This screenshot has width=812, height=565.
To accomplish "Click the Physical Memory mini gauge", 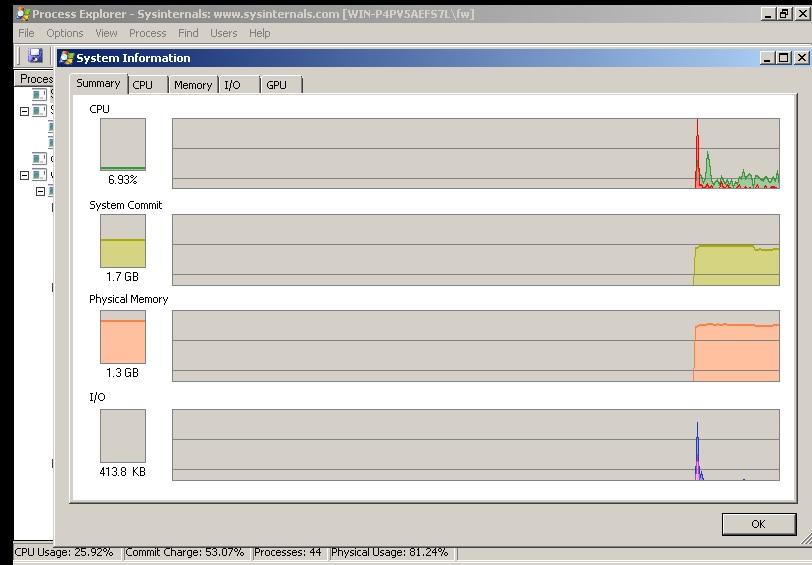I will click(x=123, y=337).
